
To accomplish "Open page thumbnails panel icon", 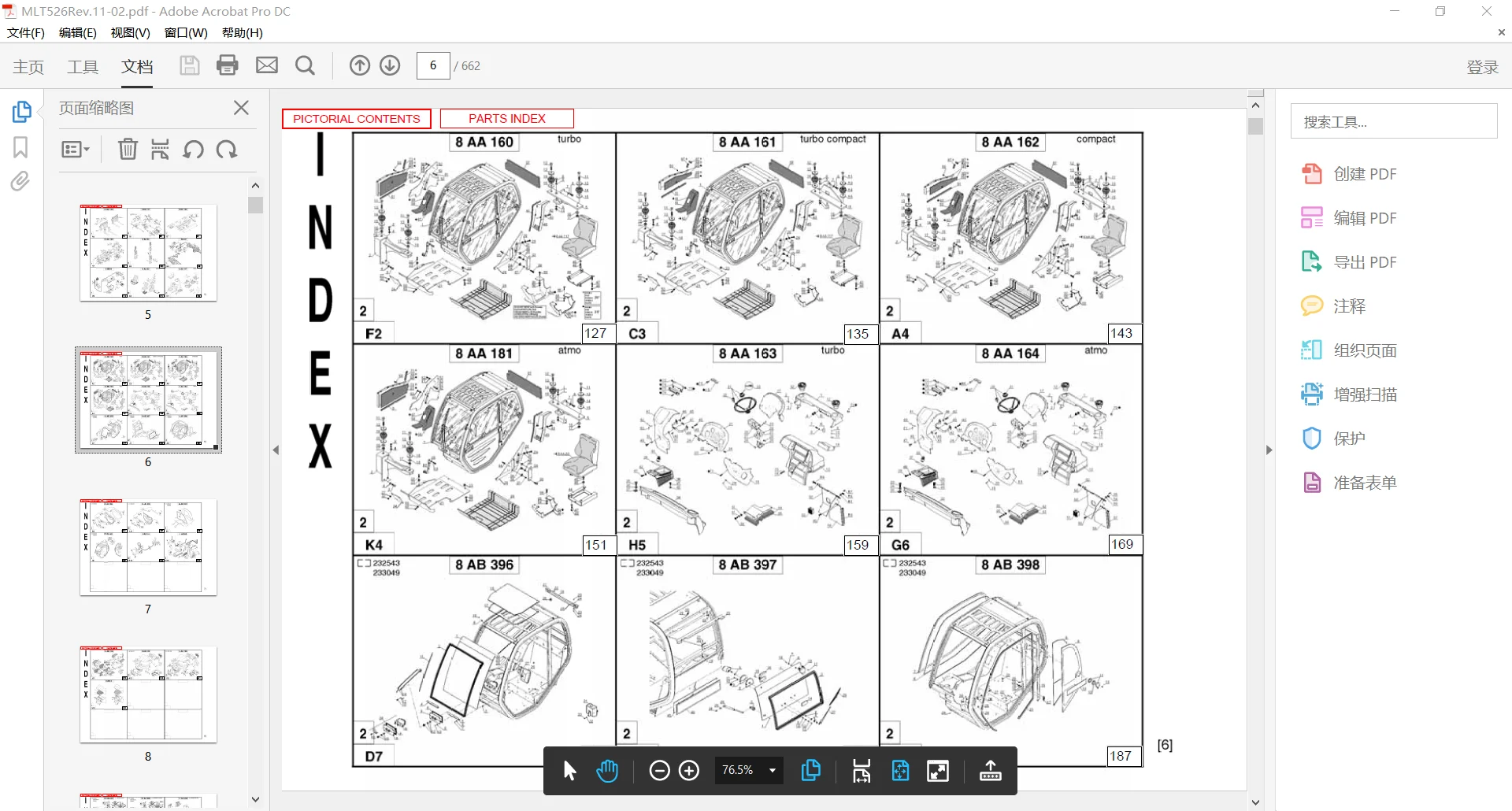I will tap(21, 112).
